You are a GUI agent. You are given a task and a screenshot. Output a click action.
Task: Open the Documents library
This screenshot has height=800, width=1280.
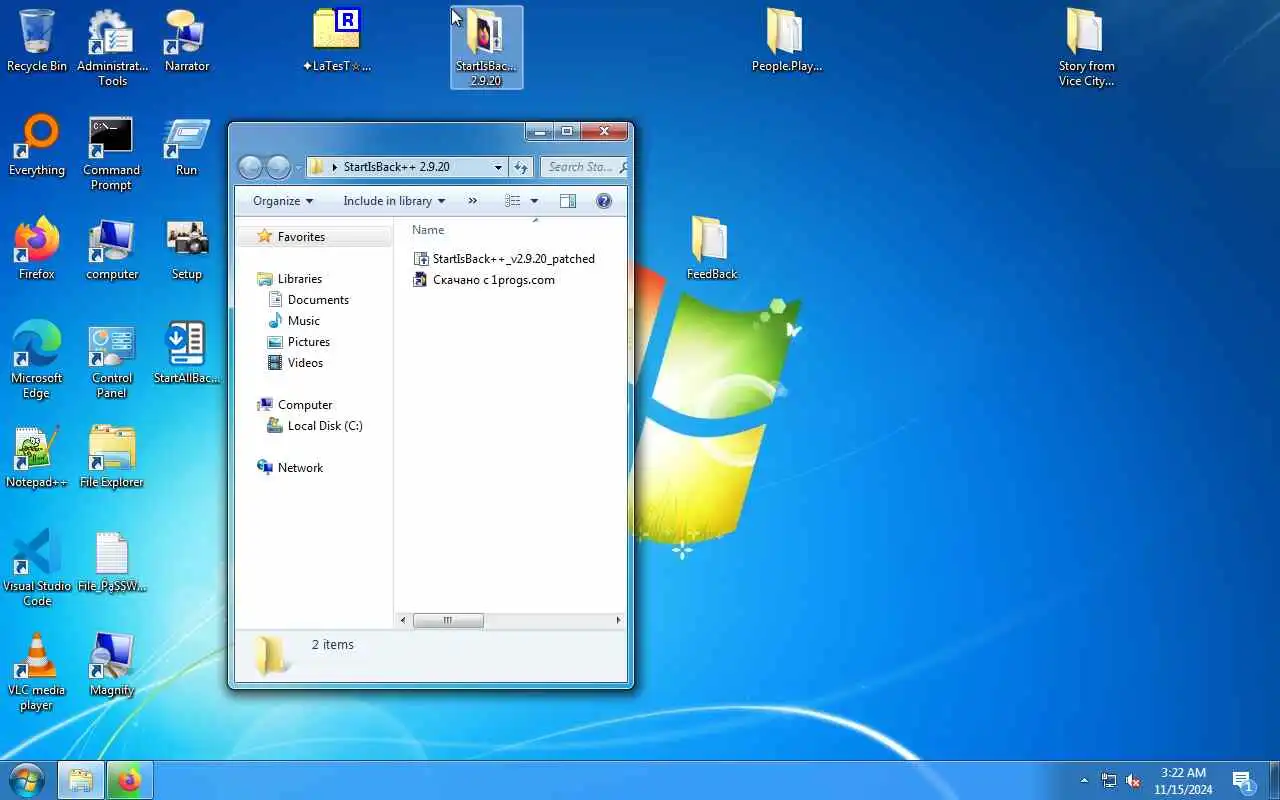pyautogui.click(x=308, y=300)
